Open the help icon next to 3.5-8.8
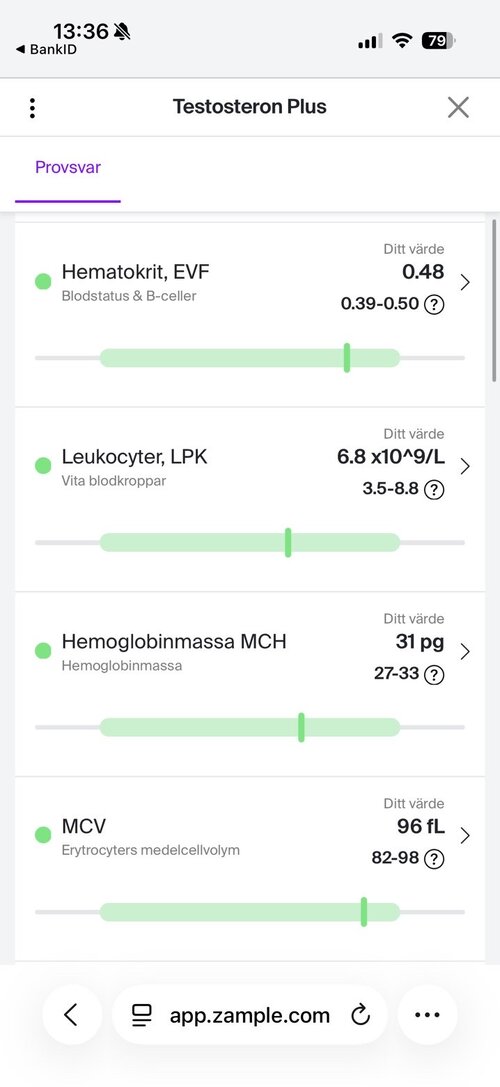The image size is (500, 1087). pyautogui.click(x=434, y=489)
